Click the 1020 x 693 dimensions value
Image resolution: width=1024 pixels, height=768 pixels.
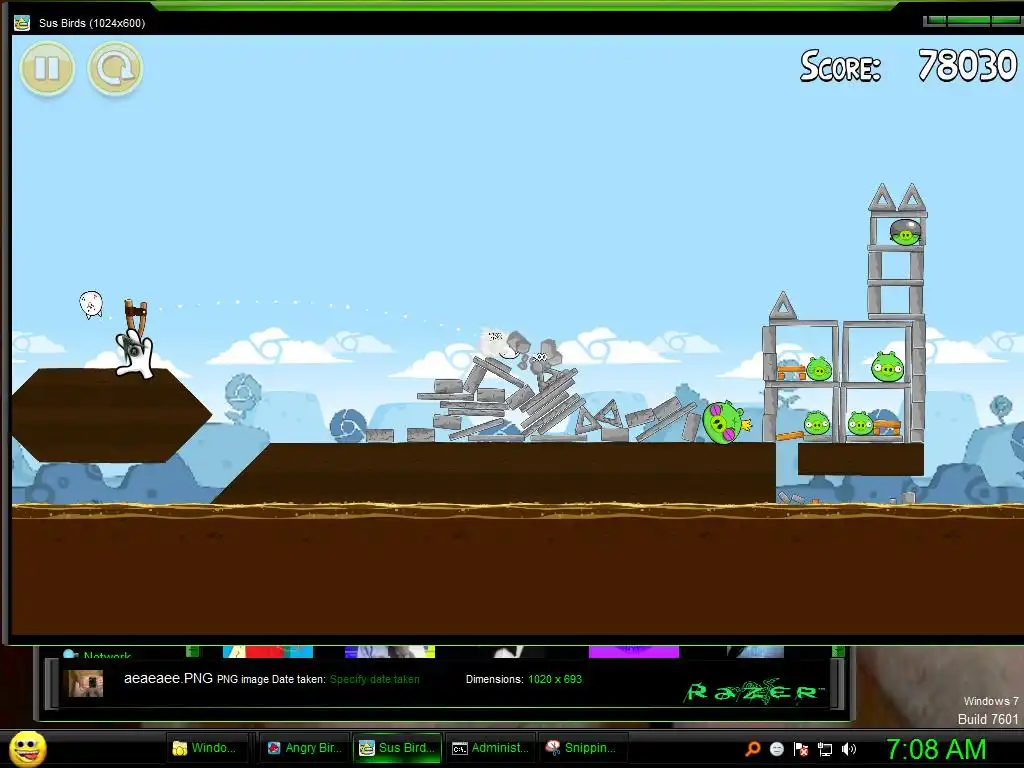click(x=555, y=679)
